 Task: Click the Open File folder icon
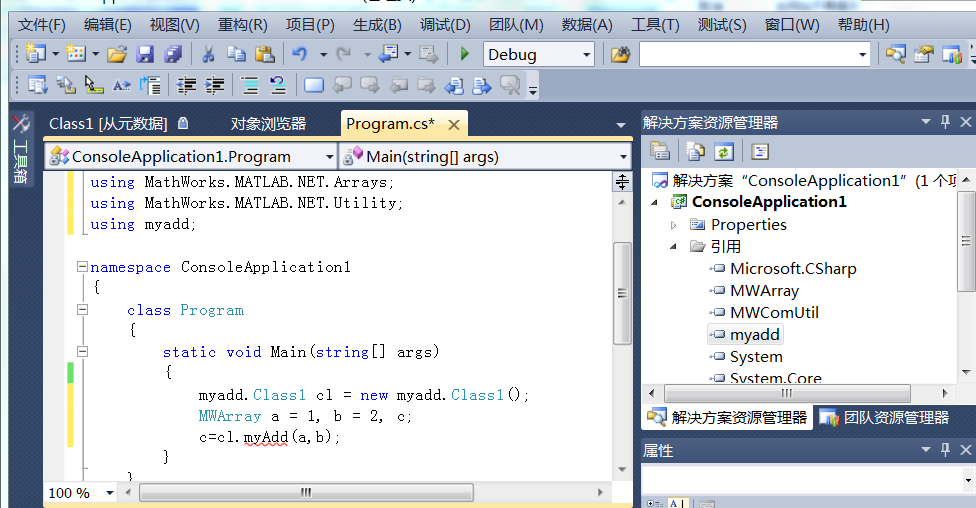[x=116, y=54]
